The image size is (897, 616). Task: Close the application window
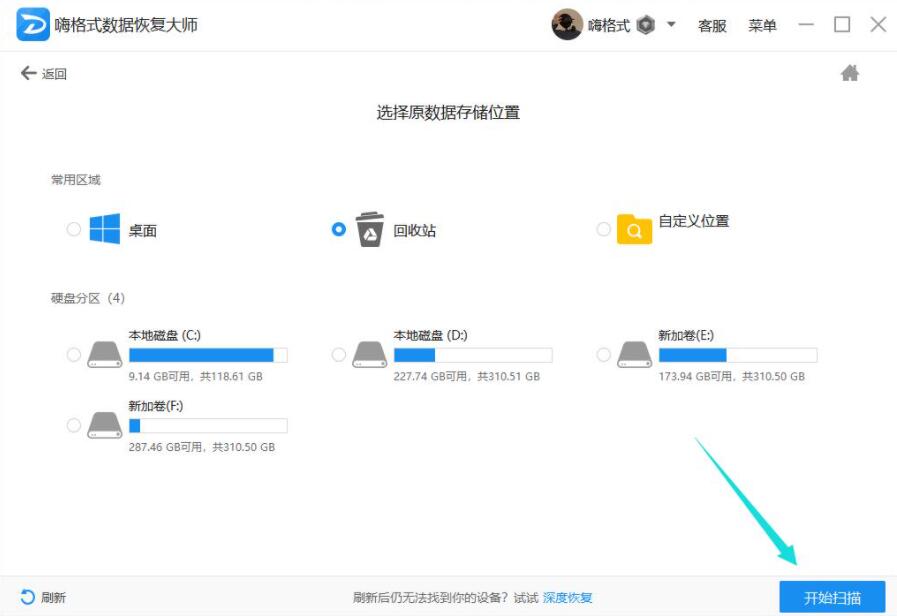[x=878, y=25]
